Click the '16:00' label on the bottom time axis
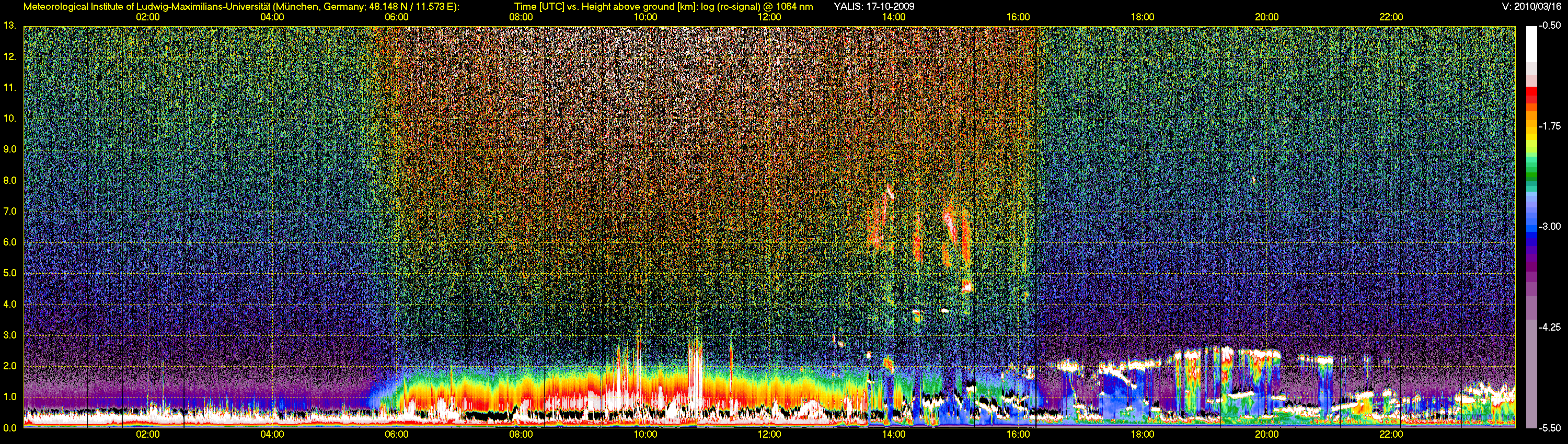Screen dimensions: 1568x444 [x=1018, y=435]
